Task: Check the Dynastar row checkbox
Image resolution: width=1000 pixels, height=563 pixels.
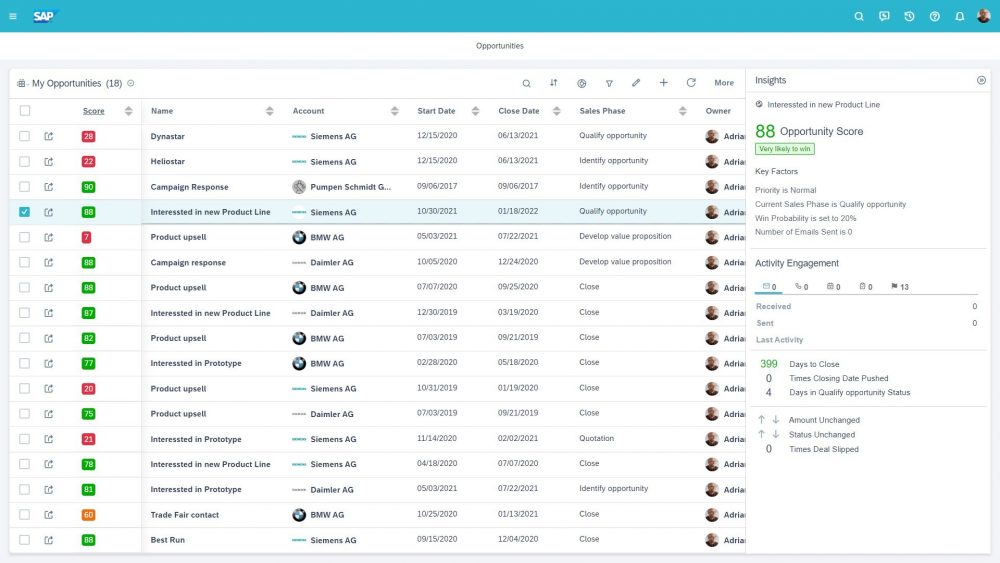Action: (x=24, y=136)
